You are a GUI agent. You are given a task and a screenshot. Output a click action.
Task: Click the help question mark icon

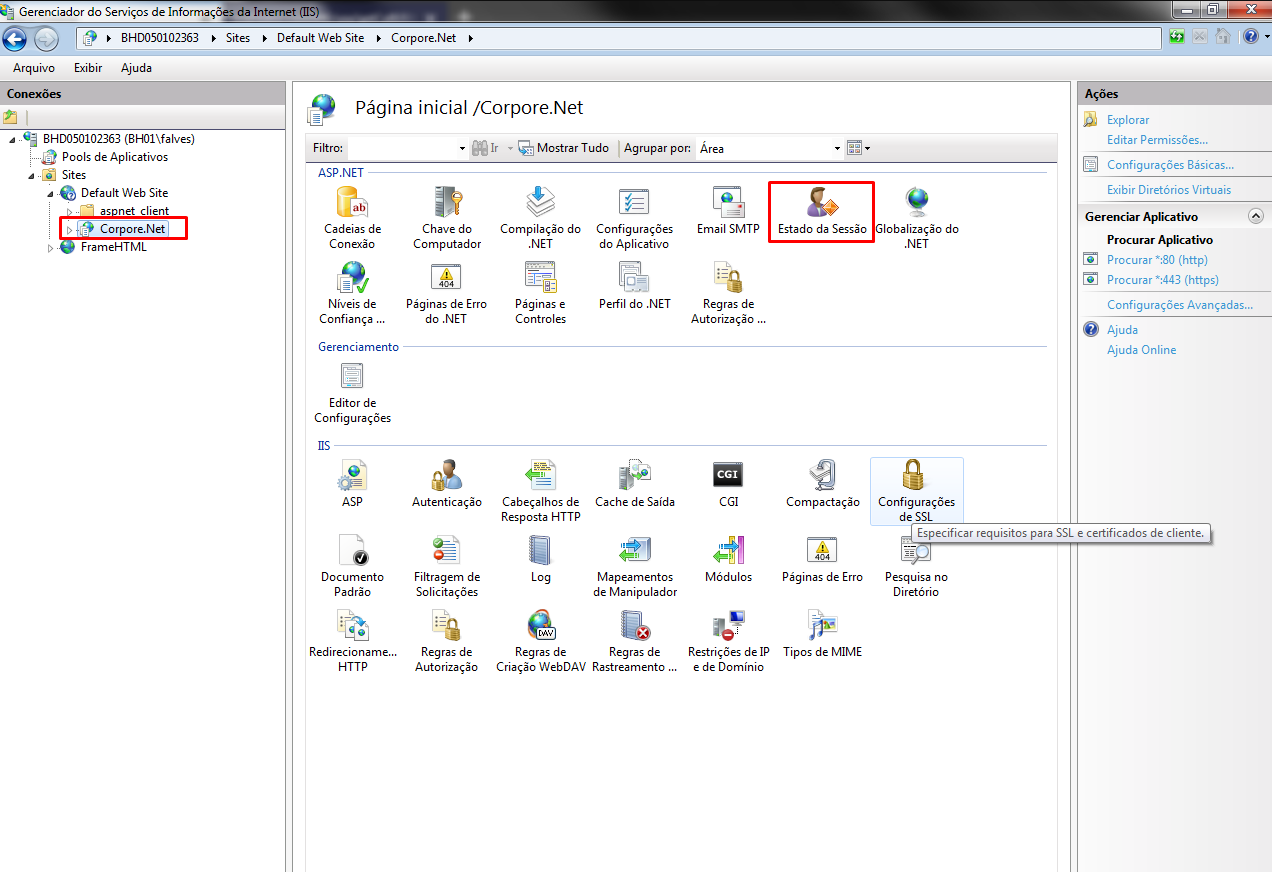pos(1250,37)
